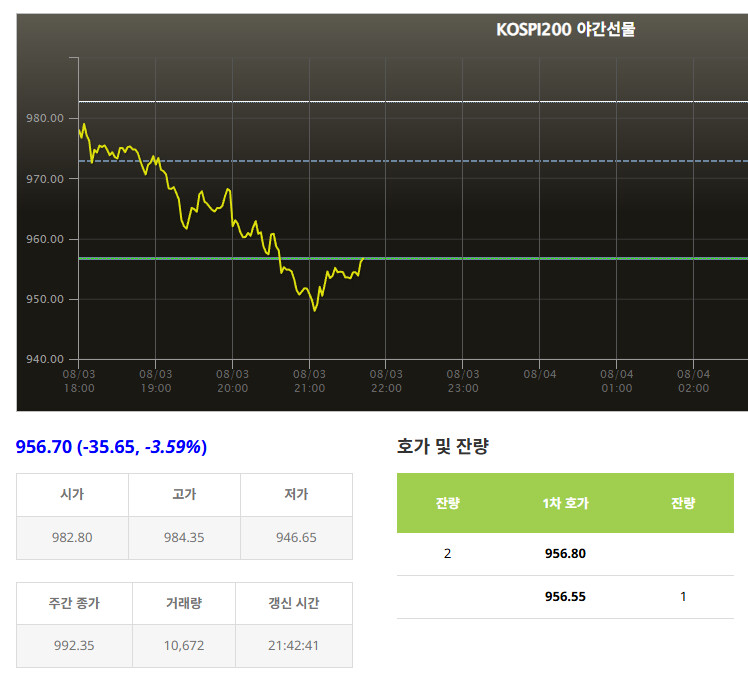Click the 08/03 22:00 time axis label

386,381
